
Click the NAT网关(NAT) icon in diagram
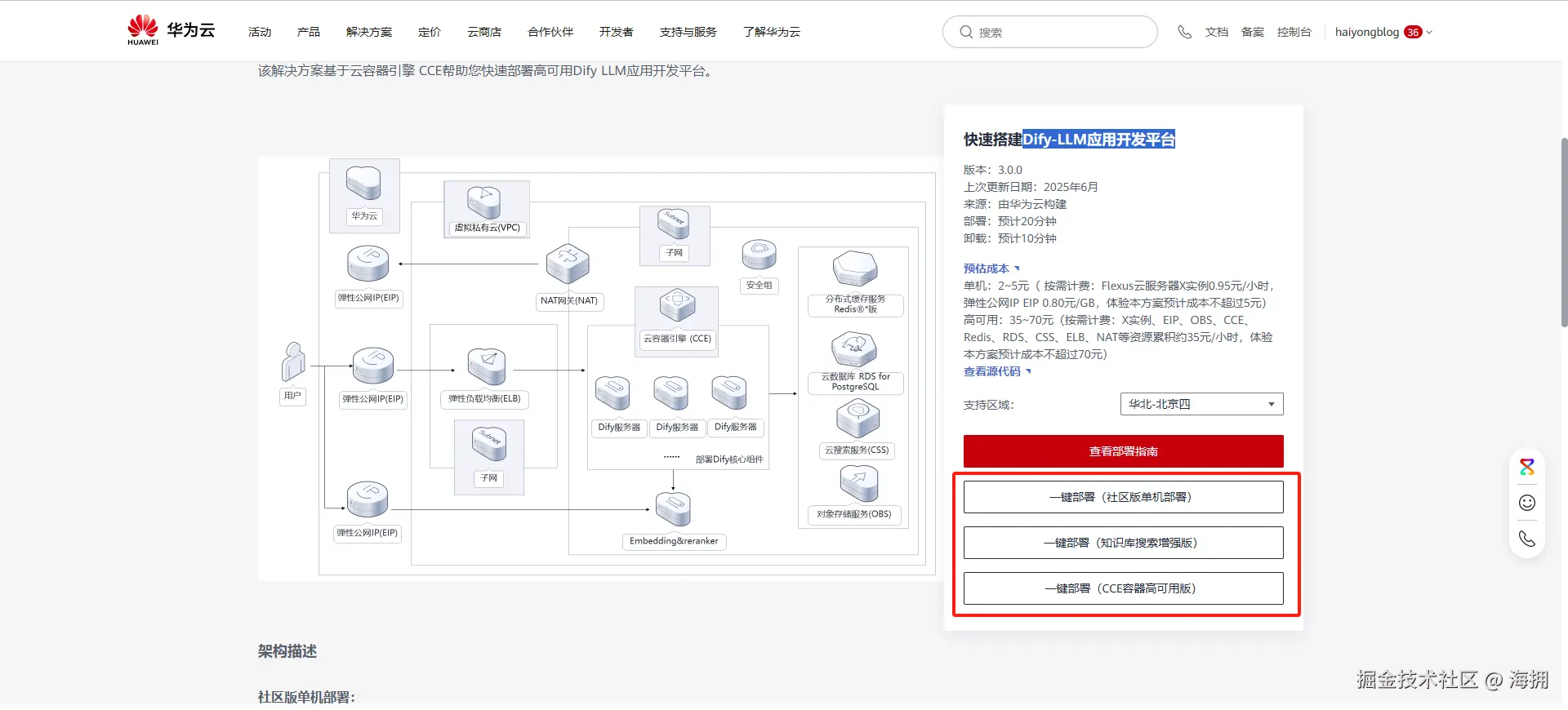tap(568, 264)
